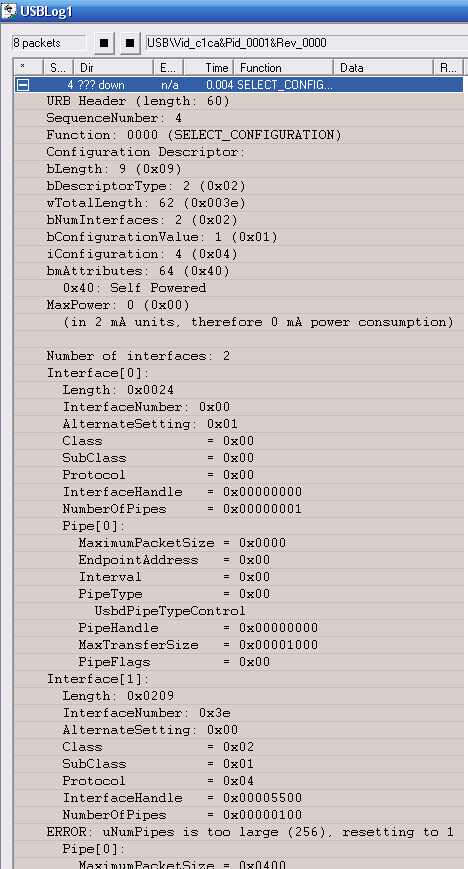The image size is (468, 869).
Task: Click the 8 packets counter field
Action: pos(49,43)
